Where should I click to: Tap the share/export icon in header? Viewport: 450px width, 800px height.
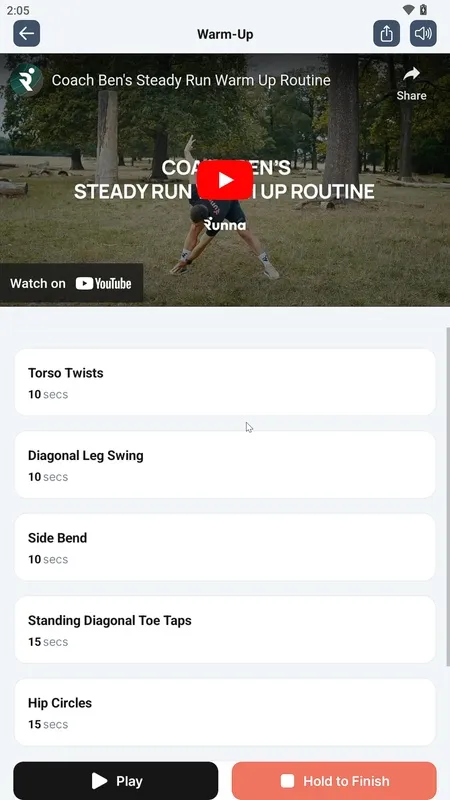click(x=386, y=34)
